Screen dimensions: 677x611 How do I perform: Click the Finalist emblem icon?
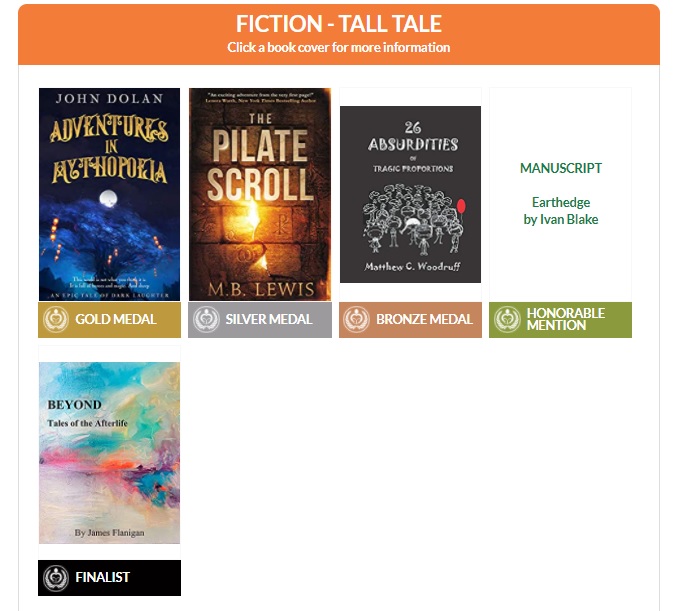(56, 578)
